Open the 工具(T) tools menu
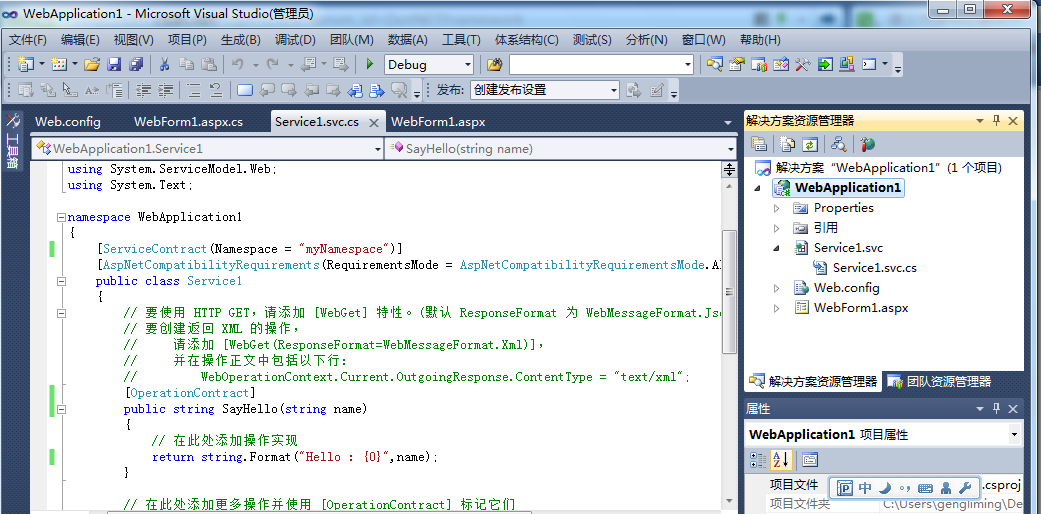 tap(461, 40)
